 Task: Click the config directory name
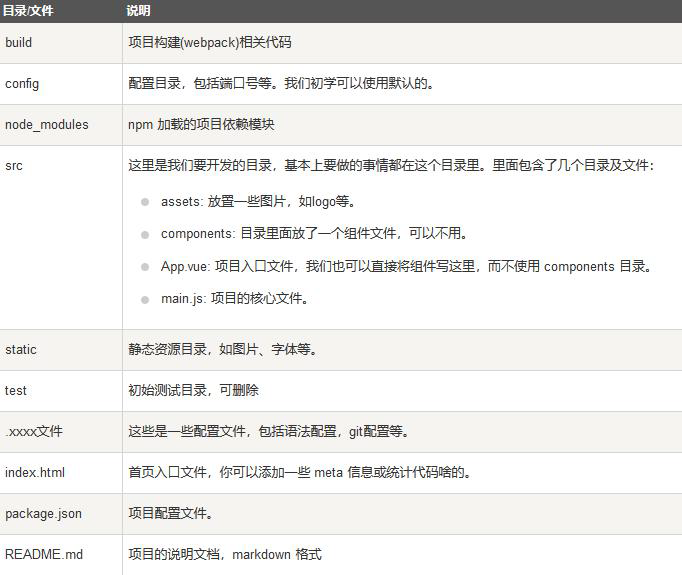22,84
